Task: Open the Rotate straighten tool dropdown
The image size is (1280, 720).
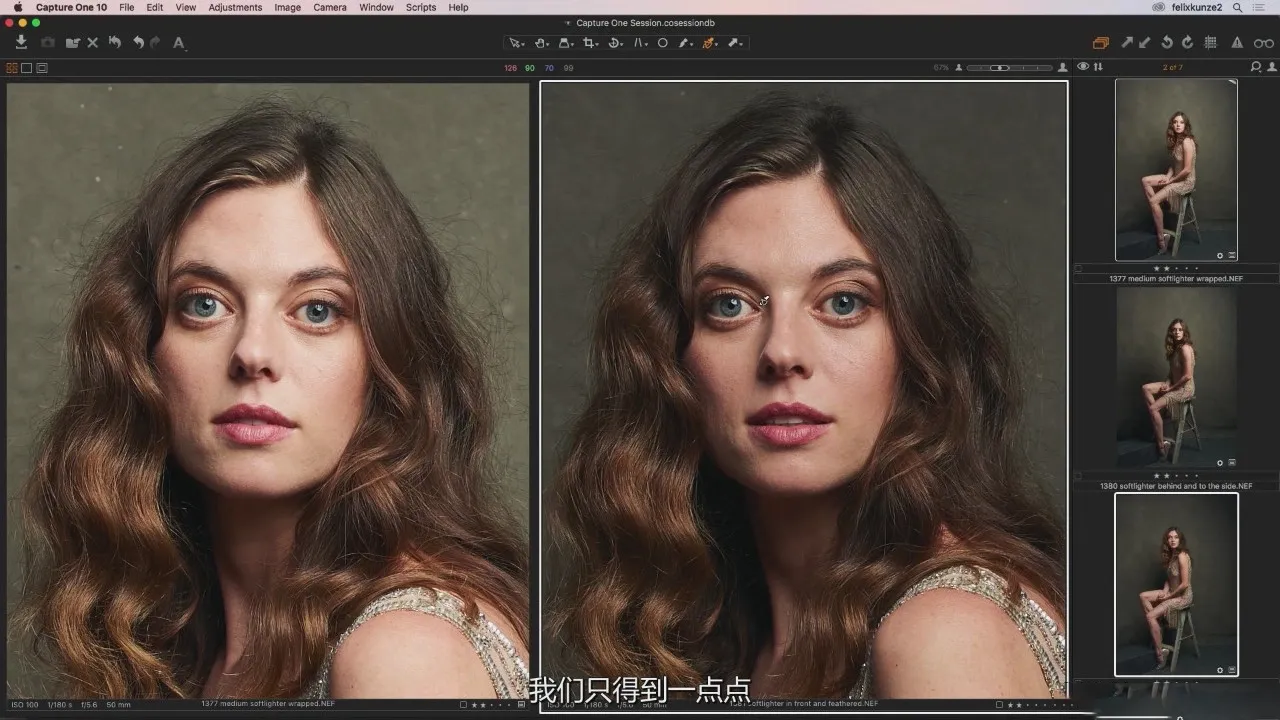Action: 615,43
